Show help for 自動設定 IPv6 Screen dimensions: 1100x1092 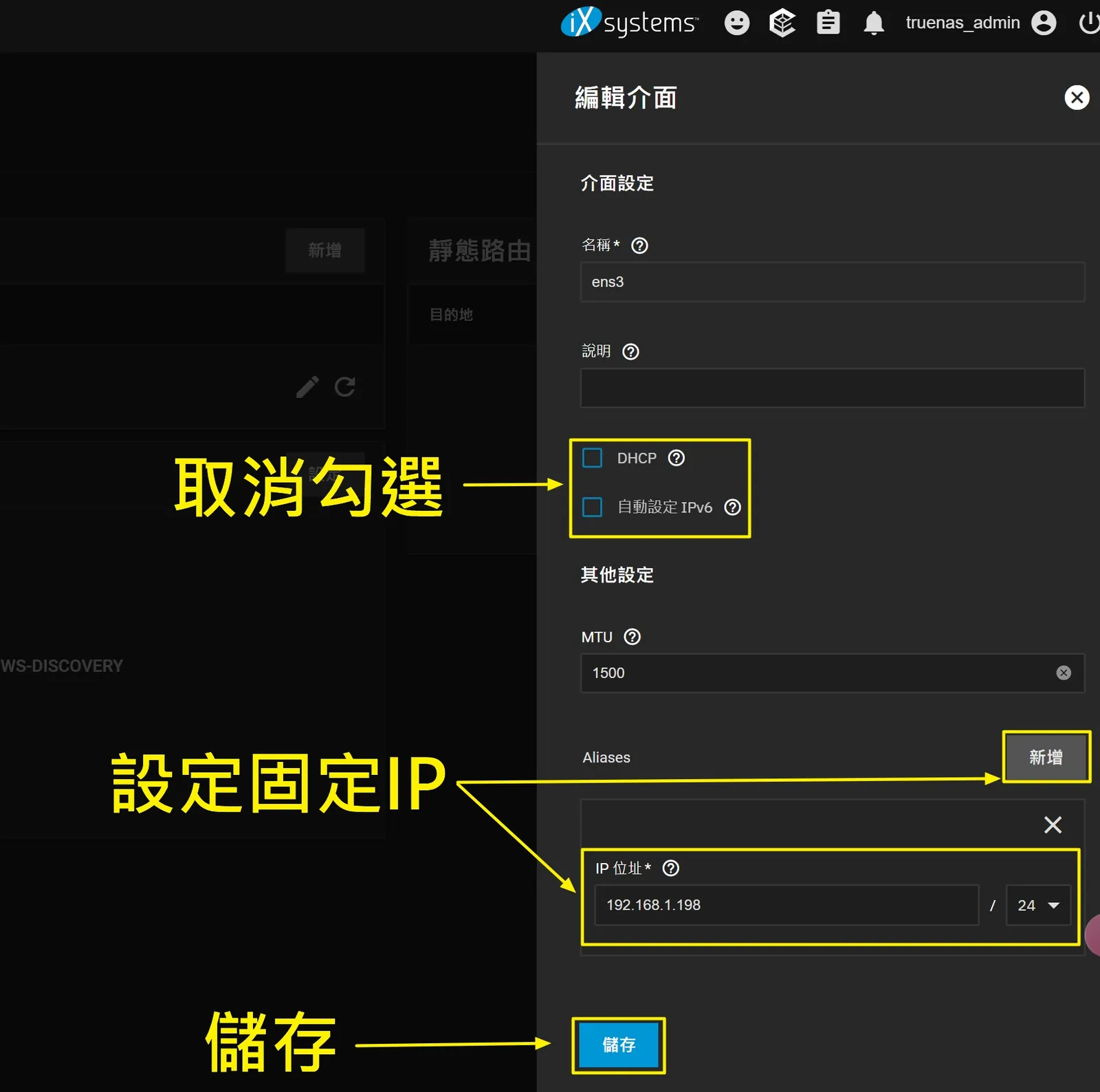point(733,507)
